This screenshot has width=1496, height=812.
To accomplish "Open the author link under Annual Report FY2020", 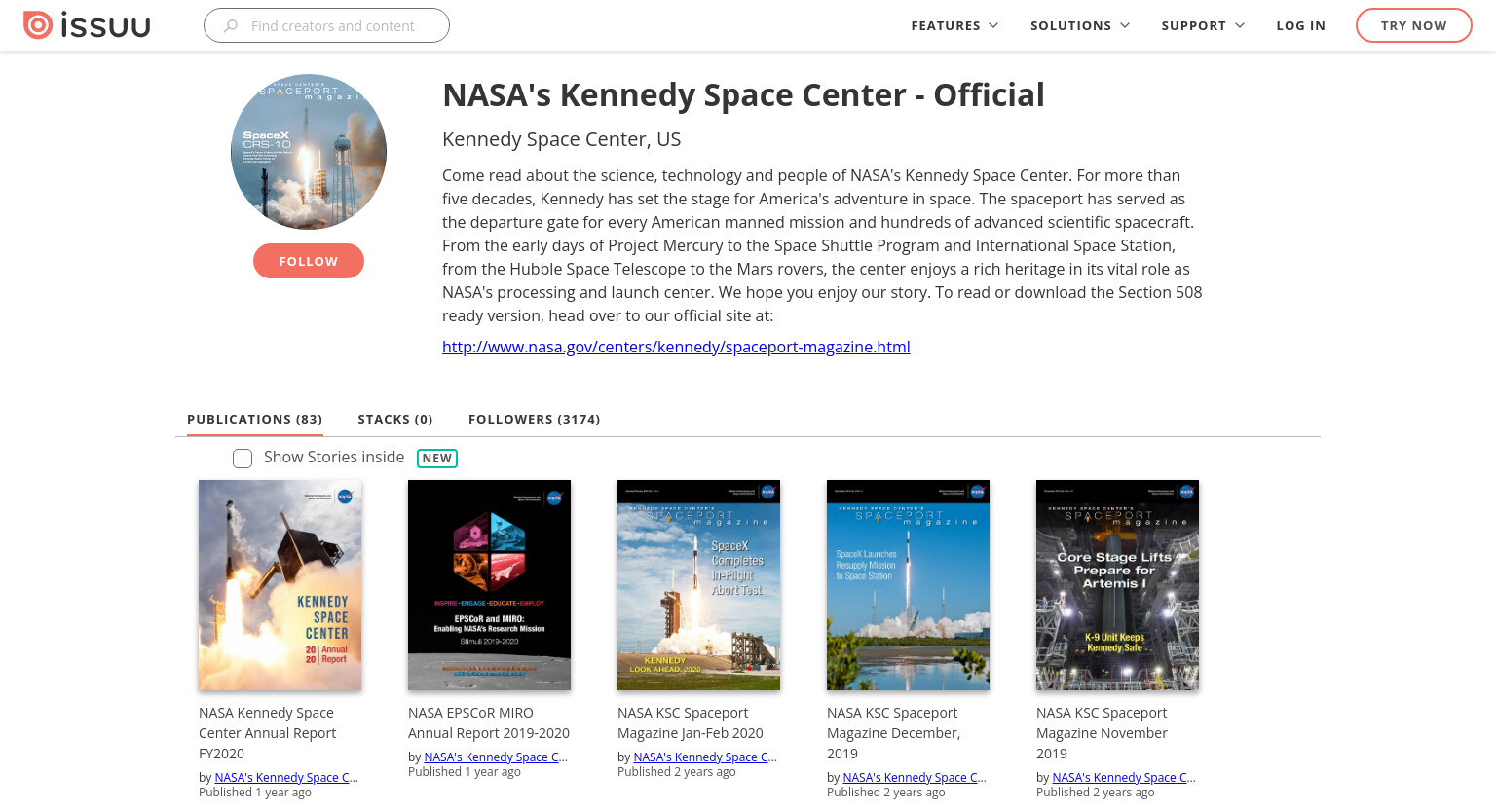I will [286, 777].
